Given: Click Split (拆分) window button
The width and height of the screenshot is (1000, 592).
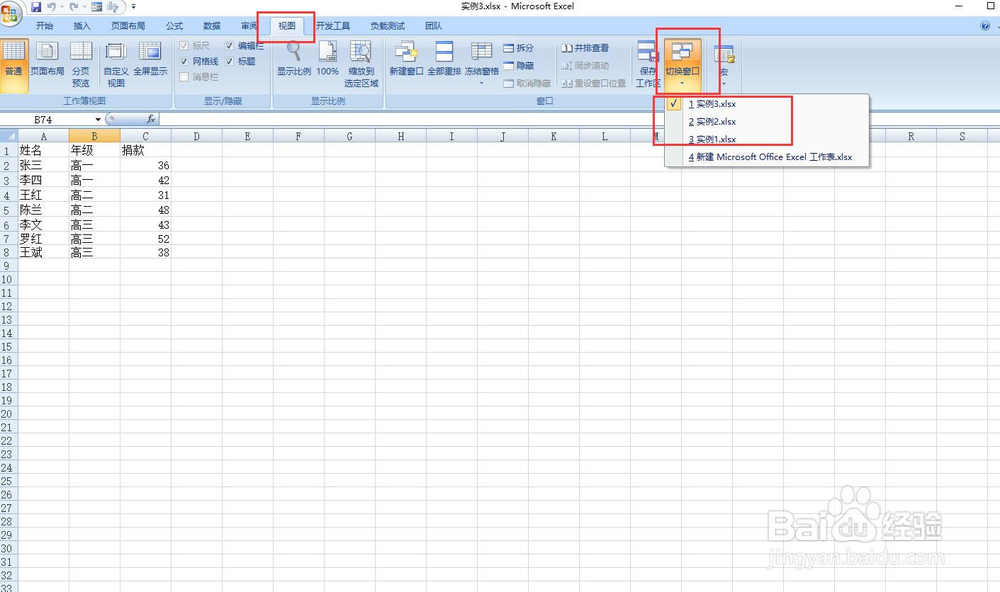Looking at the screenshot, I should click(518, 48).
